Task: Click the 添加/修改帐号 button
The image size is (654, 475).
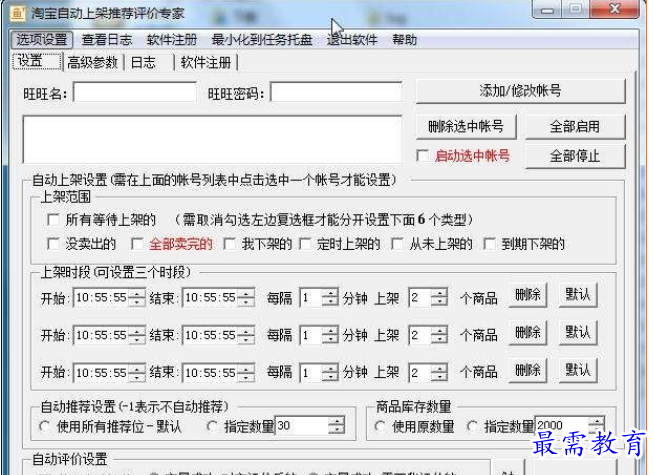Action: click(521, 91)
